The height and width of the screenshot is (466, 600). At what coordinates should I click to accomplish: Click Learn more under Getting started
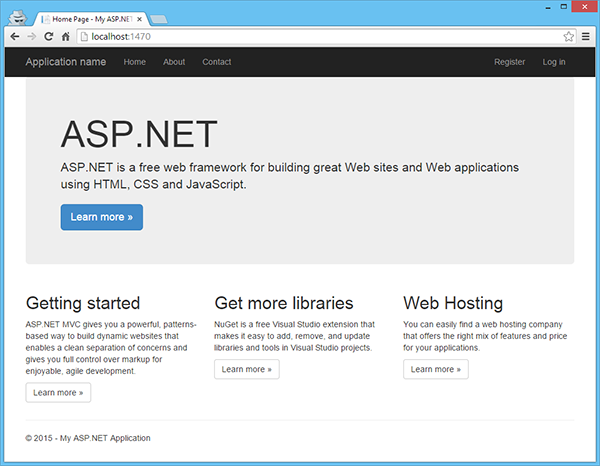pyautogui.click(x=58, y=393)
